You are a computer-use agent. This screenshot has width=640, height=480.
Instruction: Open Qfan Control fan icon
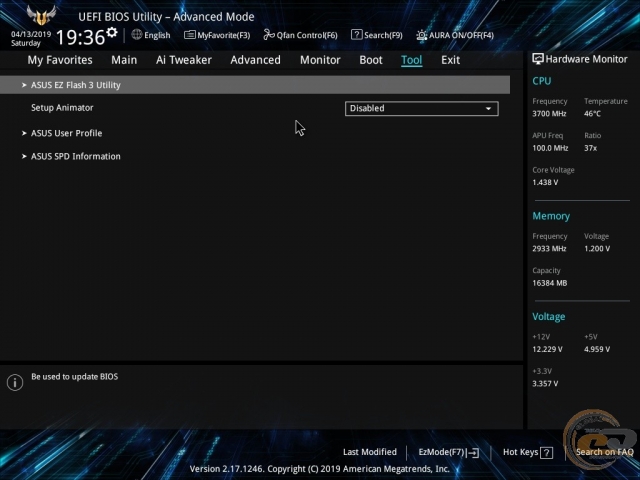click(269, 35)
